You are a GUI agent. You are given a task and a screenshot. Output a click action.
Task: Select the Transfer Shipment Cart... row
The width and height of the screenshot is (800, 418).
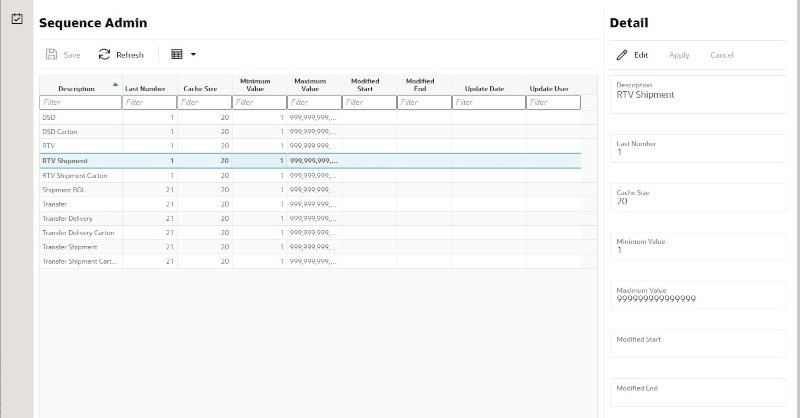(310, 261)
